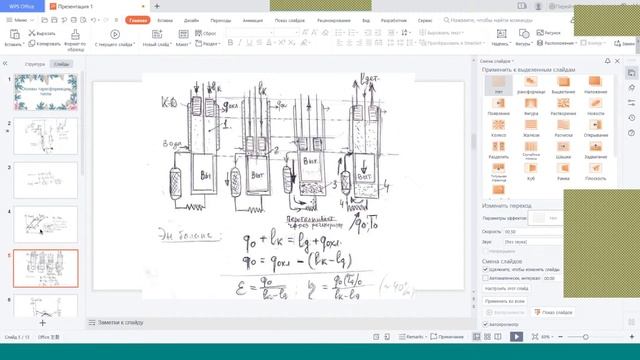Select the Нет transition
The height and width of the screenshot is (360, 640).
click(x=498, y=85)
